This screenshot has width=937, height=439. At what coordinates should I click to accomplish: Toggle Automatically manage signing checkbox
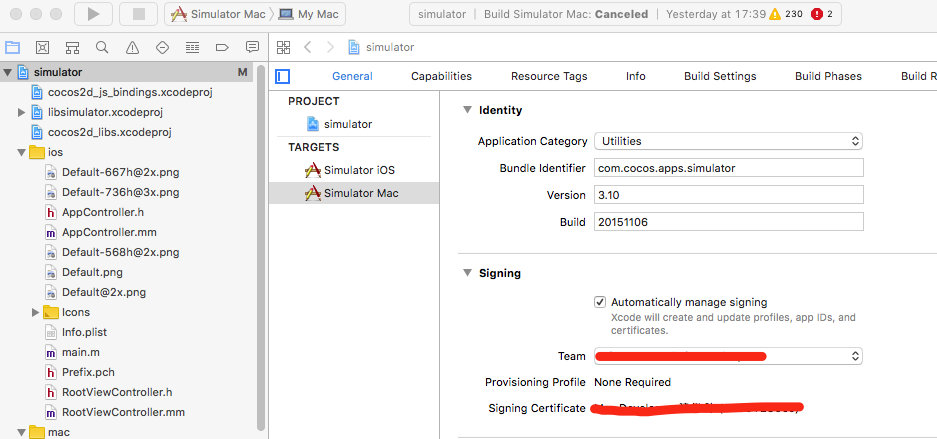click(x=600, y=302)
